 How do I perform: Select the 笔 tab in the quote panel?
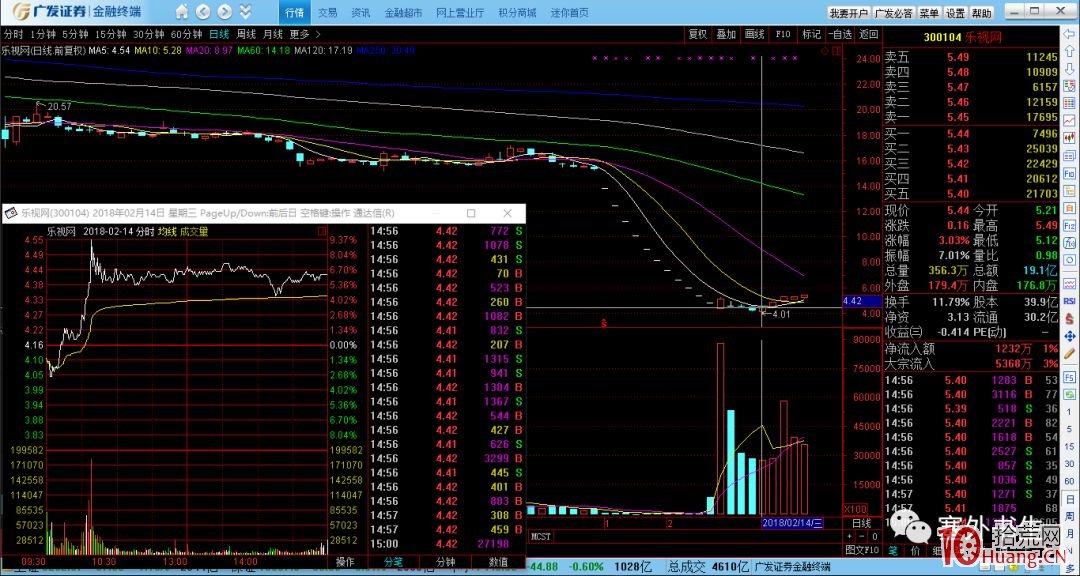[893, 551]
